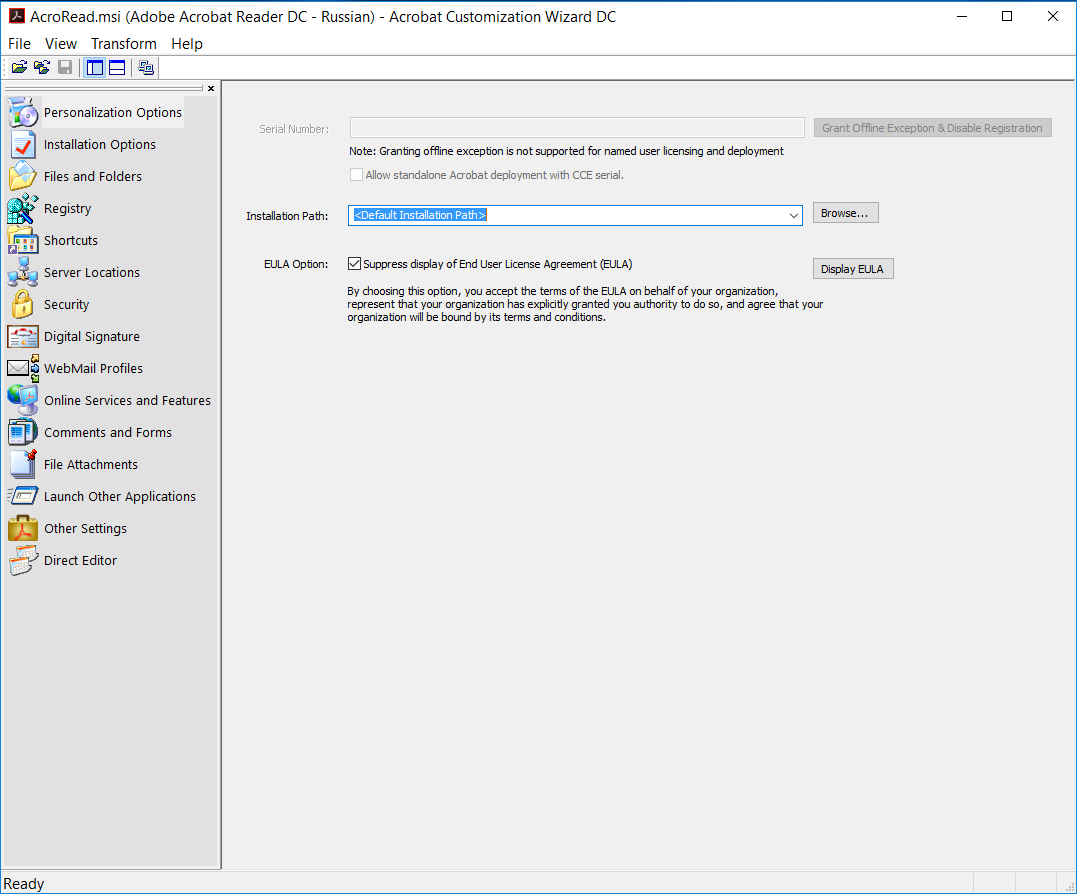Click the 'EULA Option:' label
This screenshot has width=1077, height=894.
coord(296,264)
